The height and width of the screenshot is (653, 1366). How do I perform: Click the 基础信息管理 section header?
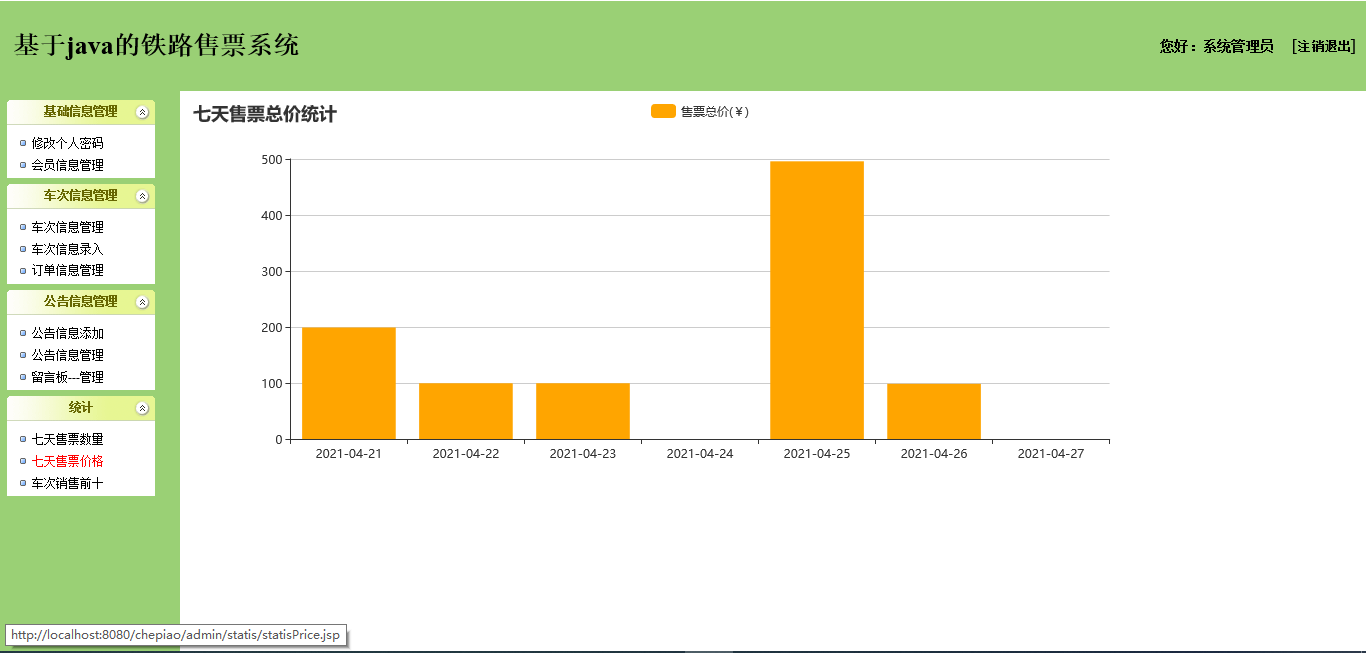click(80, 112)
